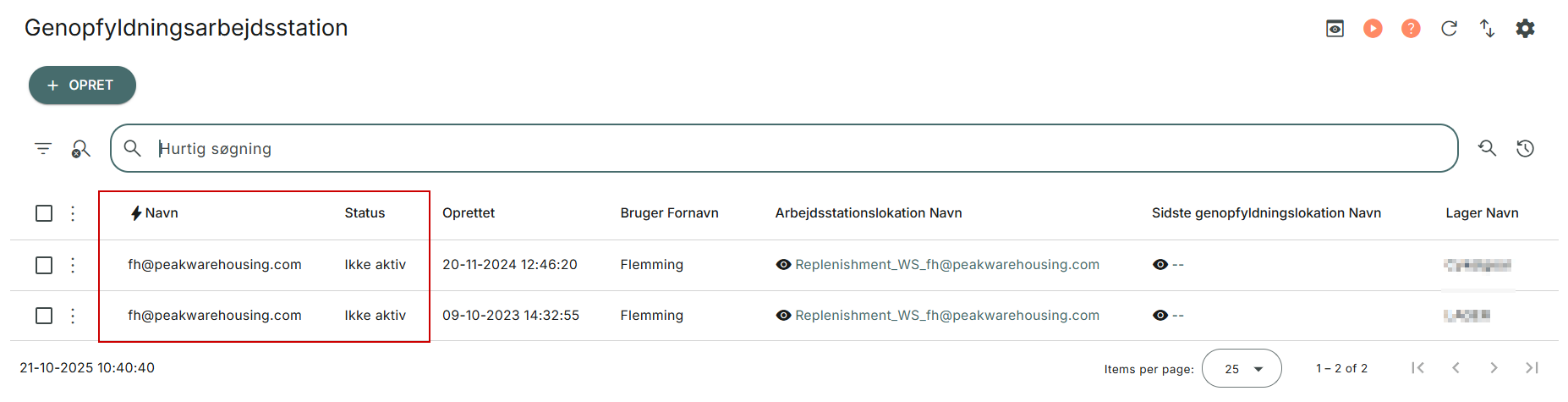Click the up-down sort arrows icon
The width and height of the screenshot is (1568, 402).
[x=1487, y=29]
